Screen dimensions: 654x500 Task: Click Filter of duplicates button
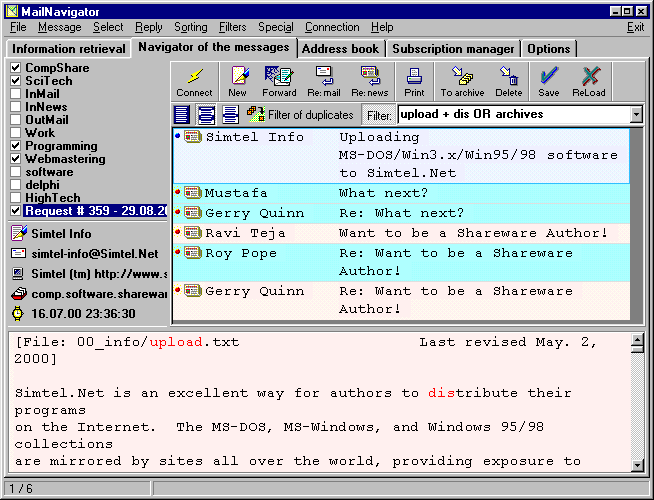tap(300, 115)
